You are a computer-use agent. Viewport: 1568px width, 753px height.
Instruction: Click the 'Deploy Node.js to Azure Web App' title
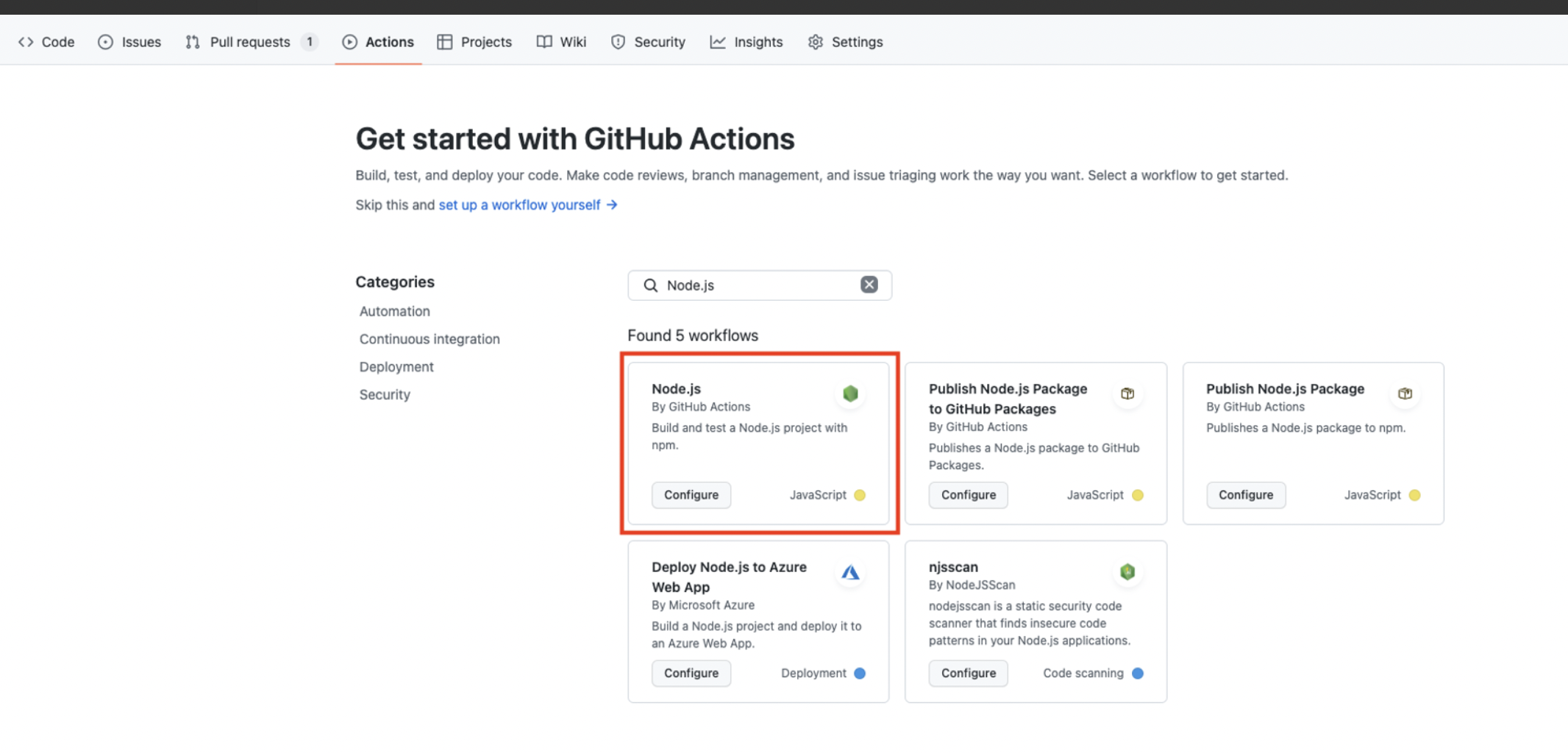729,577
